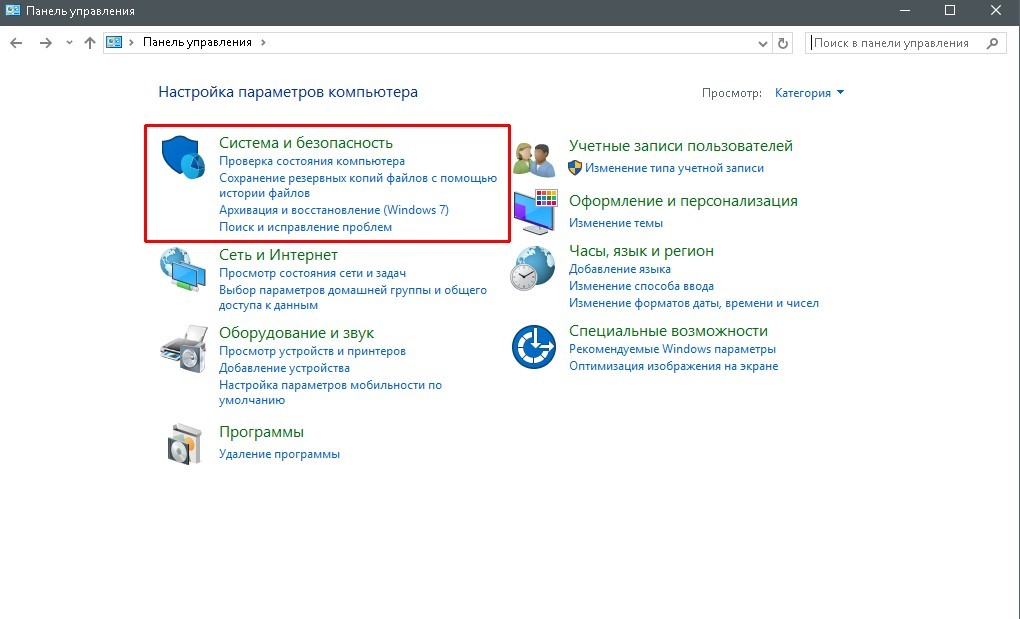
Task: Expand the address bar history dropdown
Action: coord(763,43)
